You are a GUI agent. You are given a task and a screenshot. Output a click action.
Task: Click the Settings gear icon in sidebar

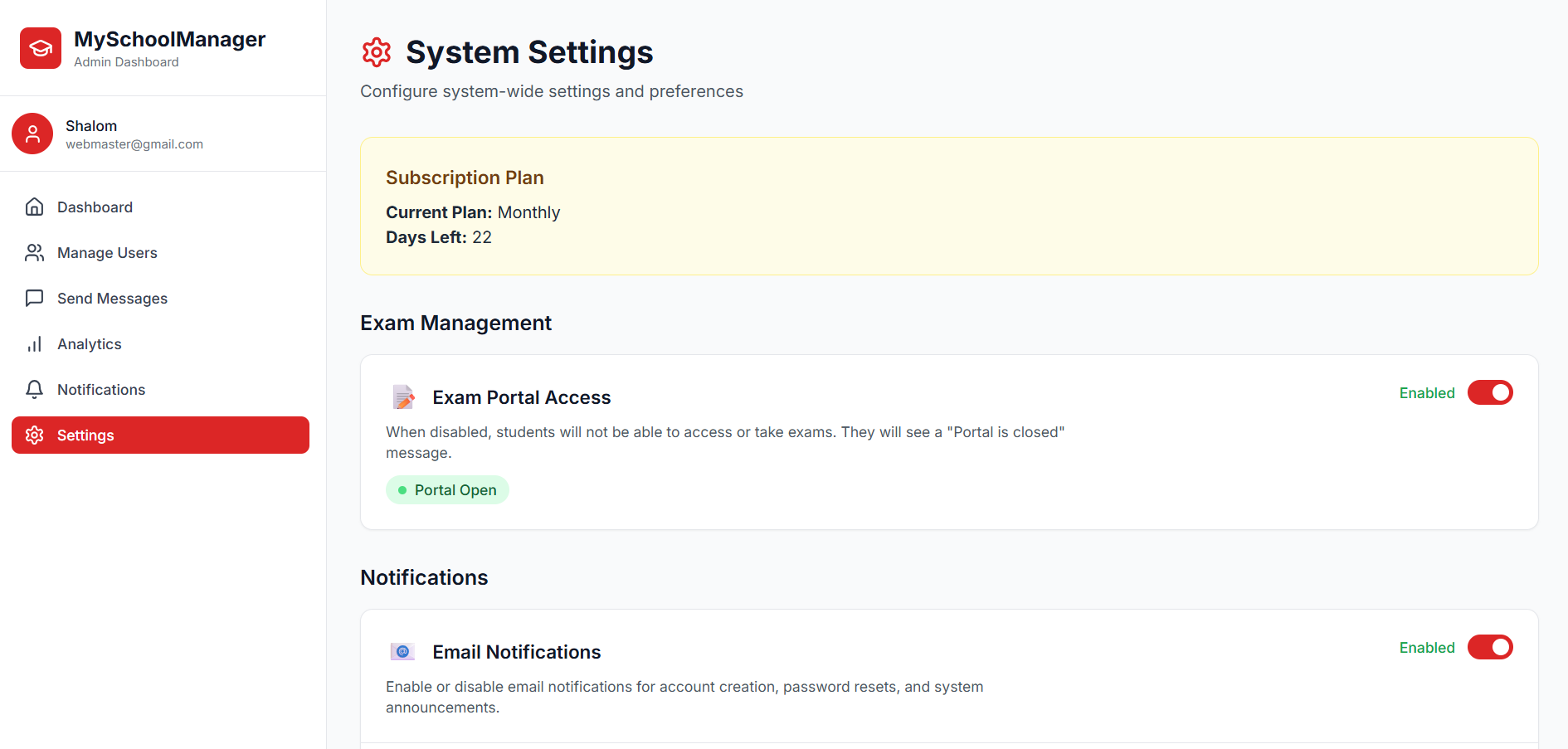(x=34, y=435)
